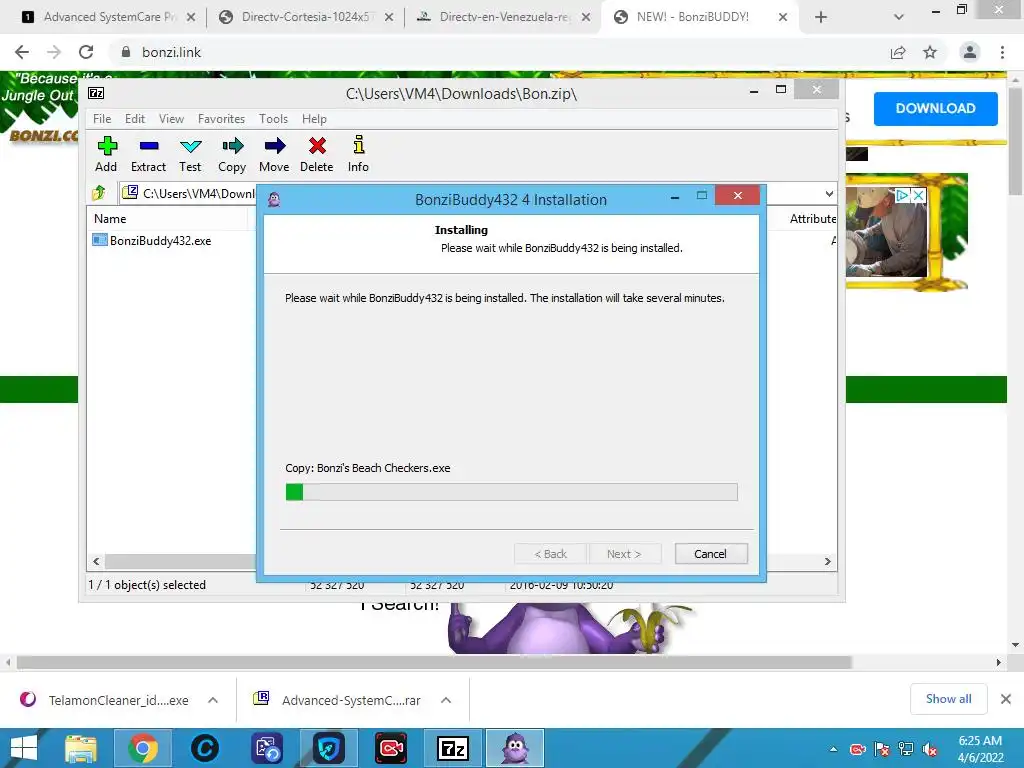Screen dimensions: 1024x768
Task: Click the BonziBuddy taskbar icon
Action: (x=515, y=748)
